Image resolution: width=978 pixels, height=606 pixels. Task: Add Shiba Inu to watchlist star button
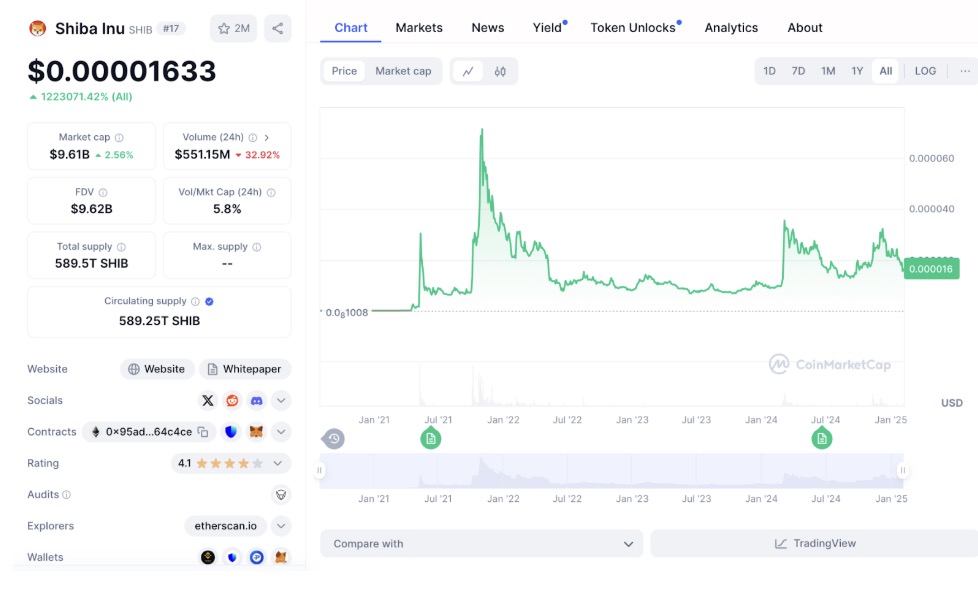233,28
